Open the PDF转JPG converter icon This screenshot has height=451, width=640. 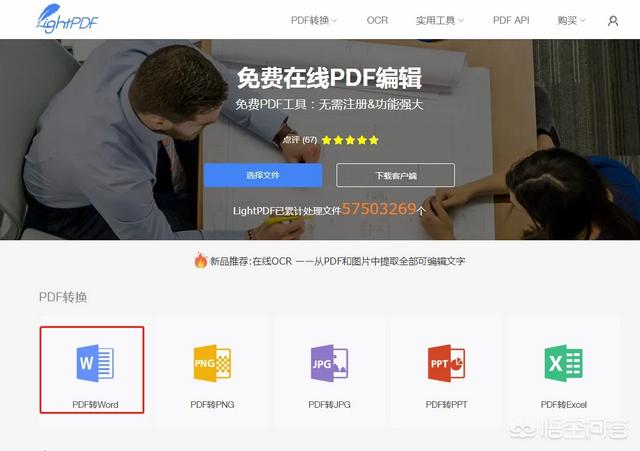[x=329, y=363]
